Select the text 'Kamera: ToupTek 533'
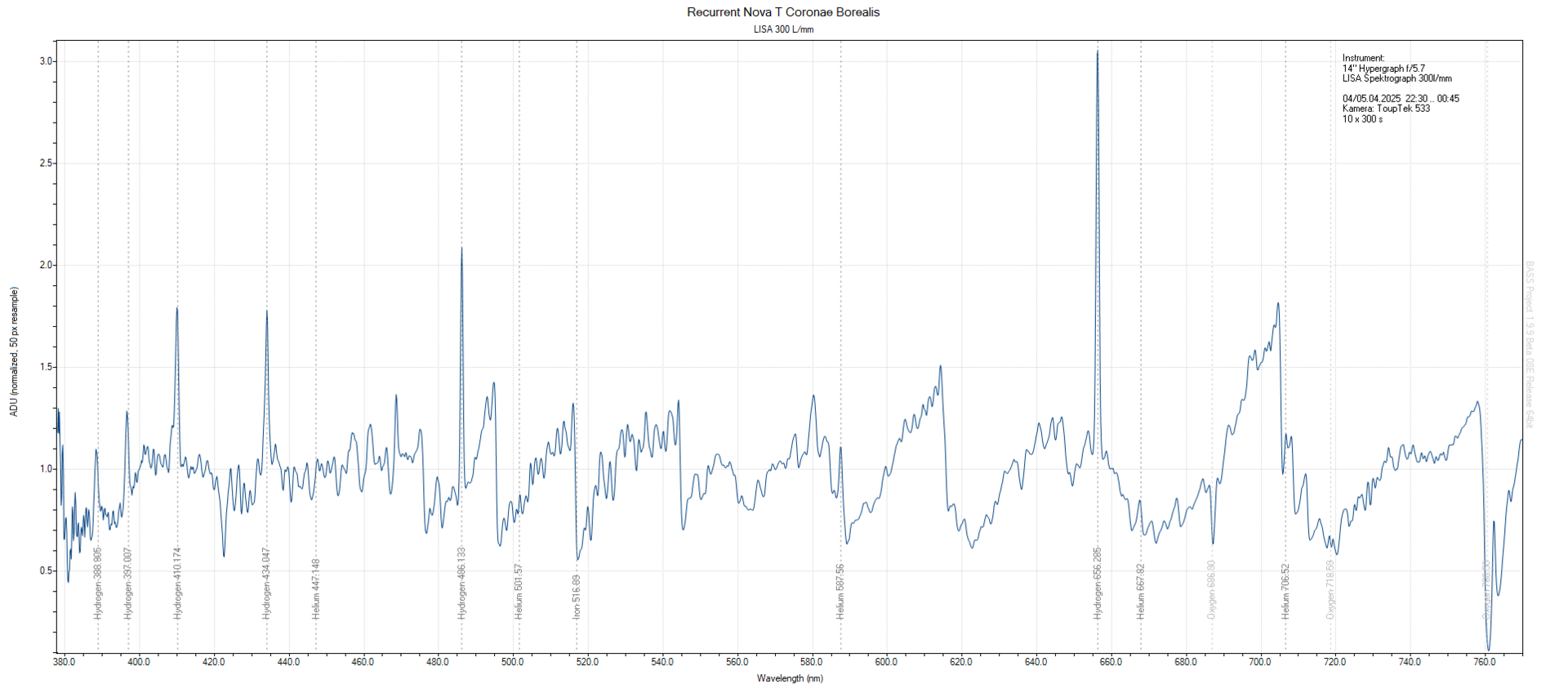Image resolution: width=1568 pixels, height=693 pixels. click(x=1387, y=109)
